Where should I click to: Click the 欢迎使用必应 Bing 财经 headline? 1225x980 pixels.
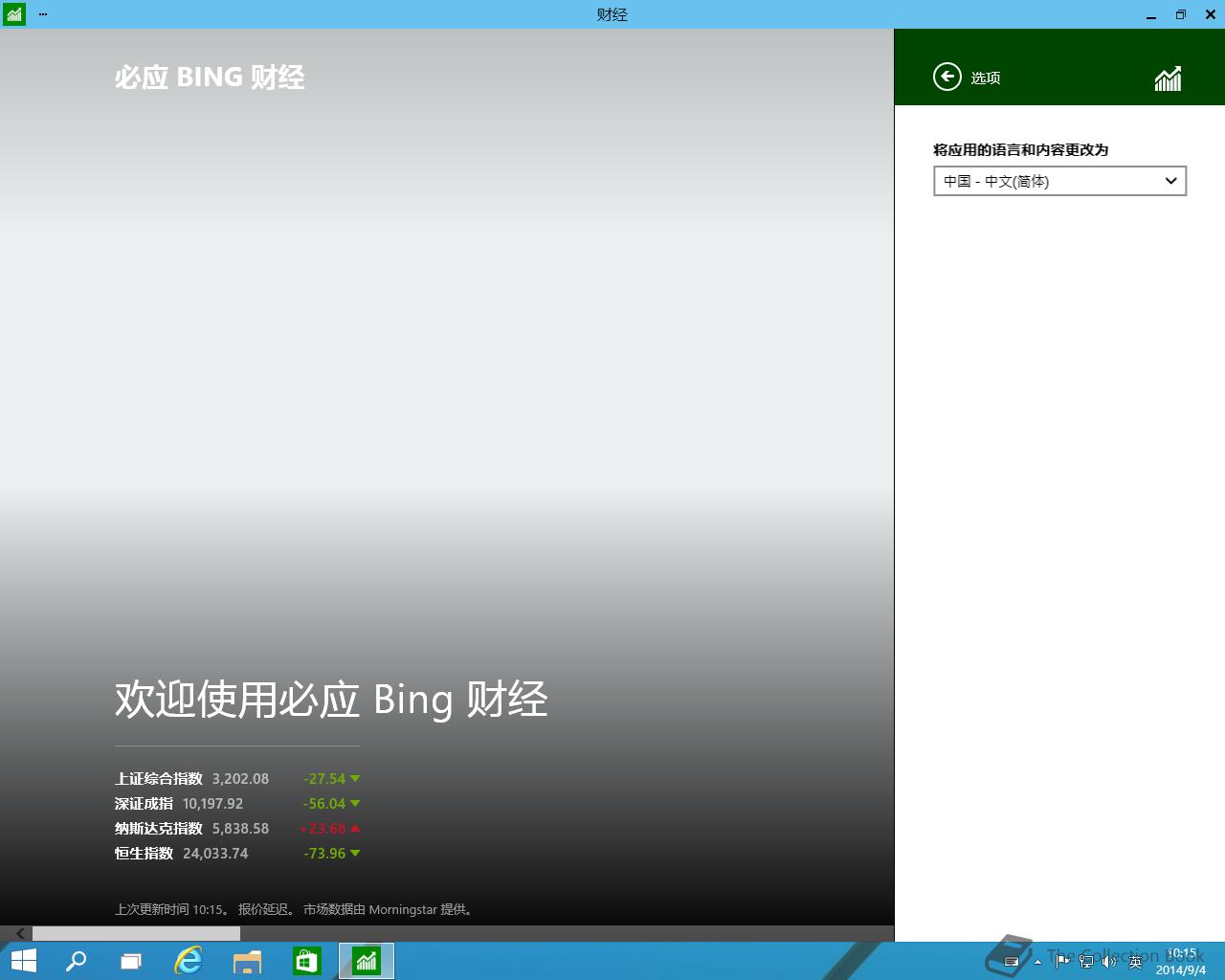pos(331,700)
